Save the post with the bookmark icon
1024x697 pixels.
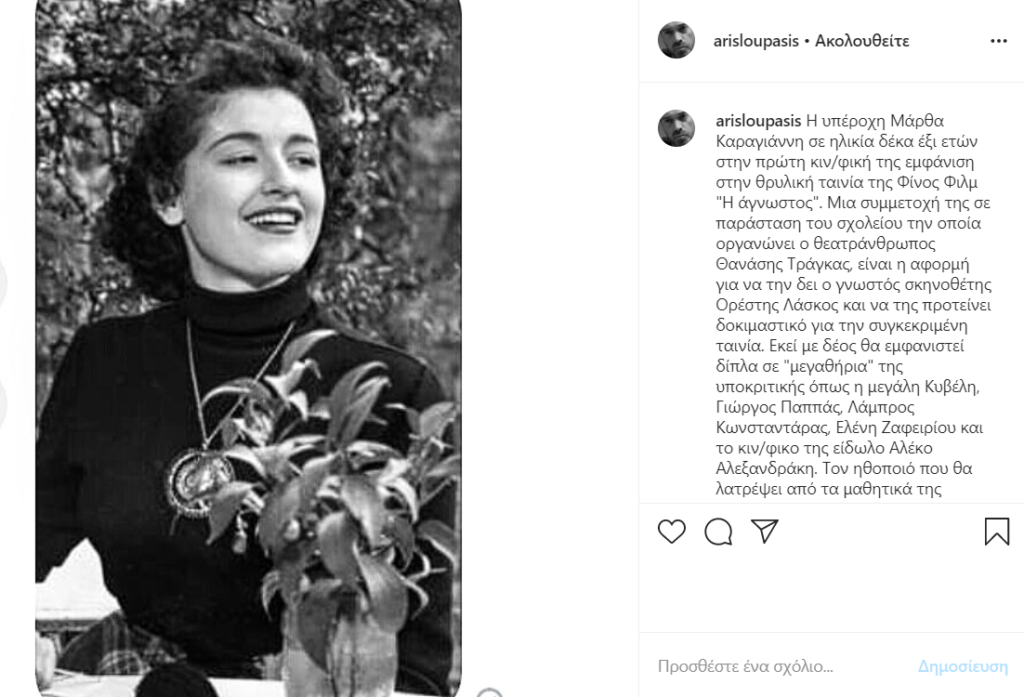[997, 531]
